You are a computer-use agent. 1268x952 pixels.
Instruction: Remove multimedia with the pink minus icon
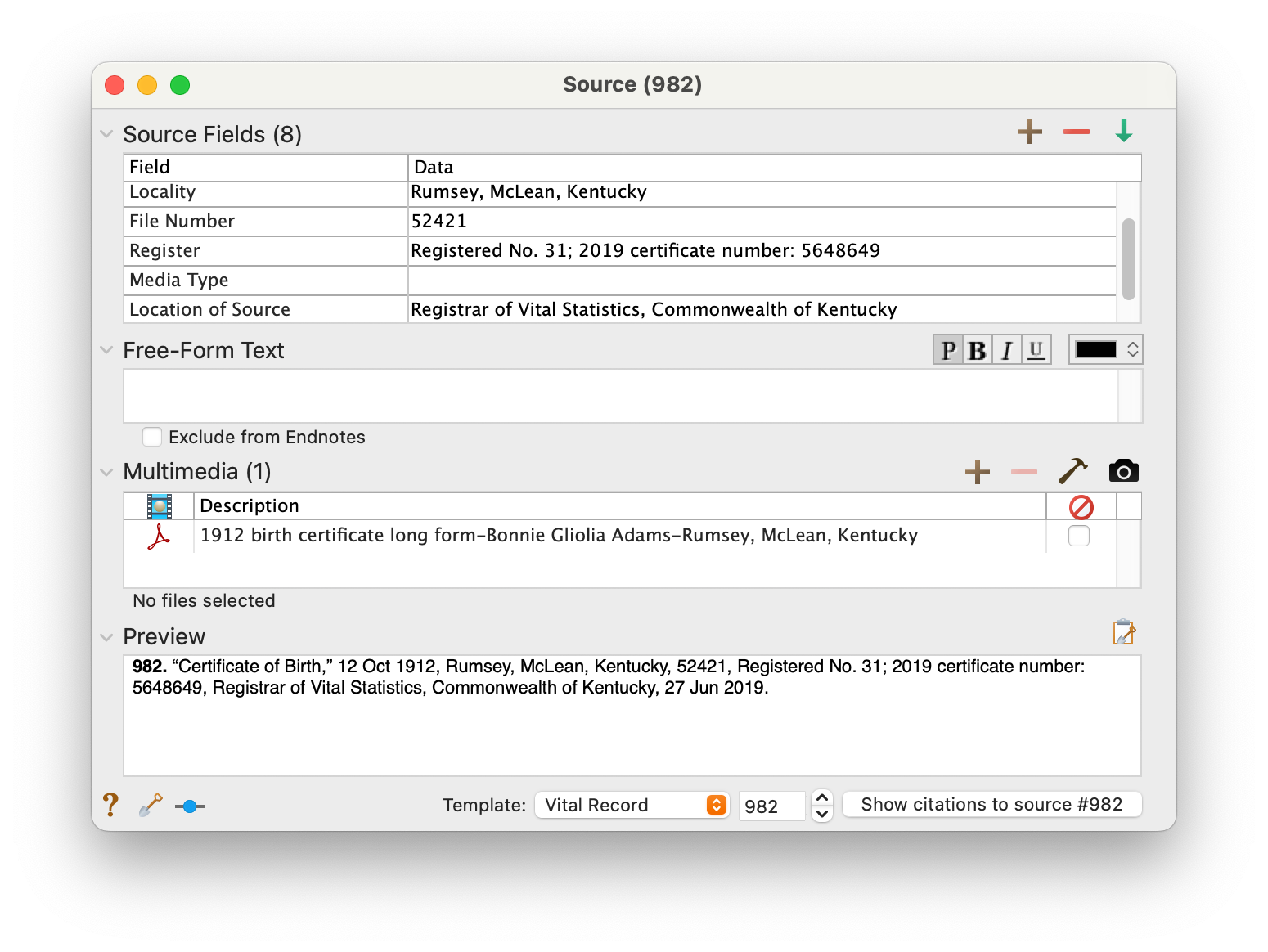[1023, 472]
